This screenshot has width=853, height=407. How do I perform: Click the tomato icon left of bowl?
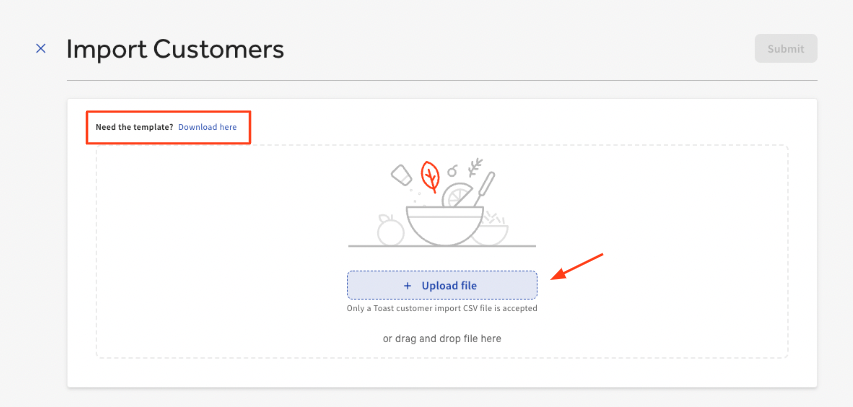(x=390, y=231)
